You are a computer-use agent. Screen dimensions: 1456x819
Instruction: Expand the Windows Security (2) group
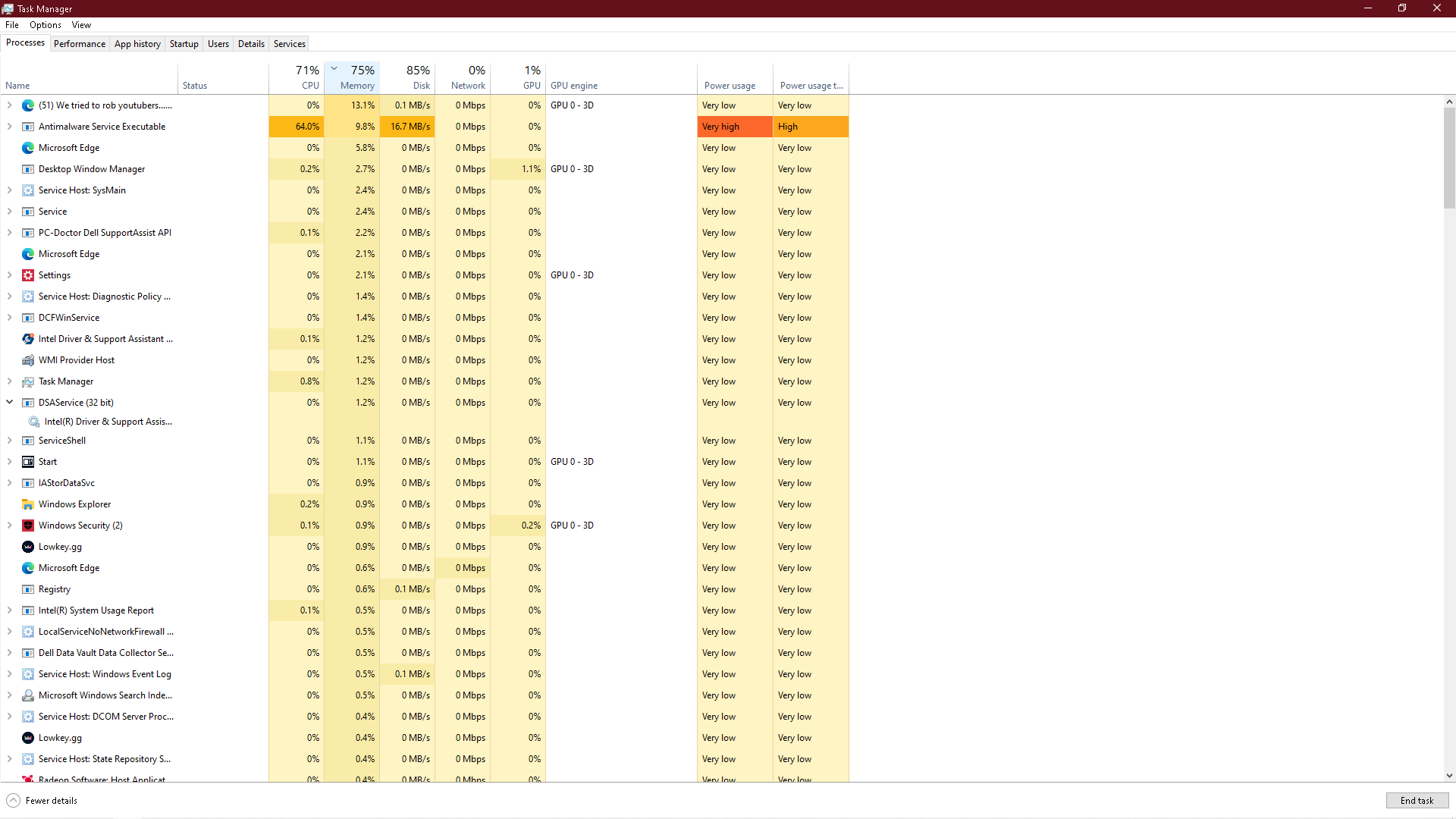point(10,526)
